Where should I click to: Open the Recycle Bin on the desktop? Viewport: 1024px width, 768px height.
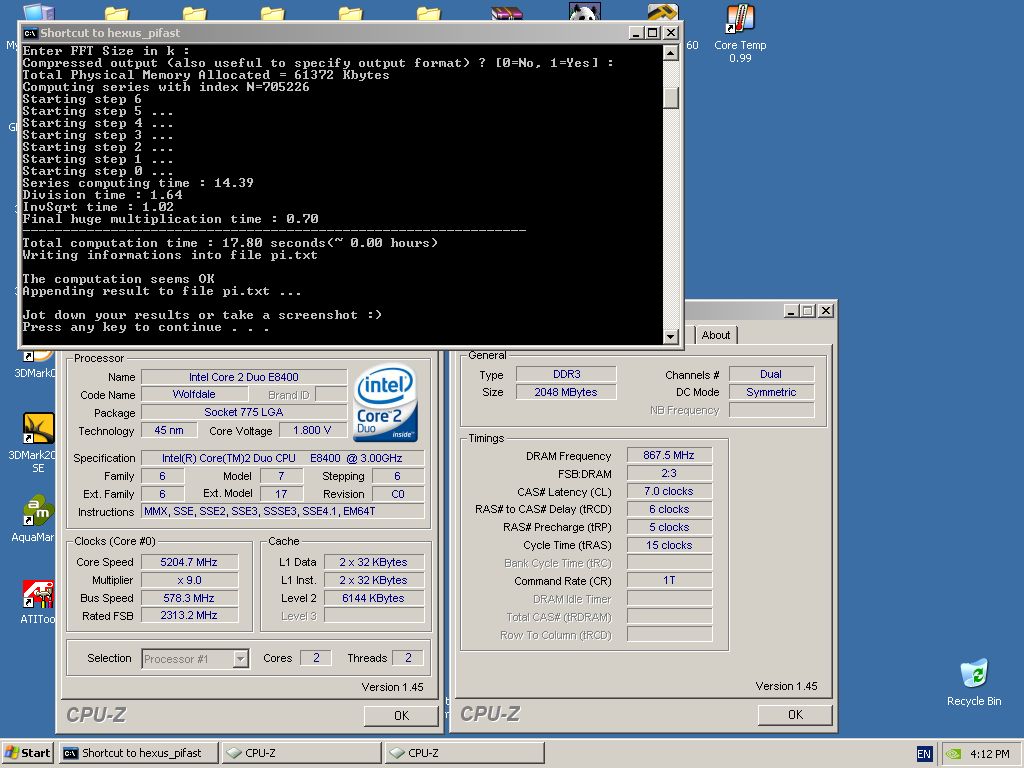(974, 683)
